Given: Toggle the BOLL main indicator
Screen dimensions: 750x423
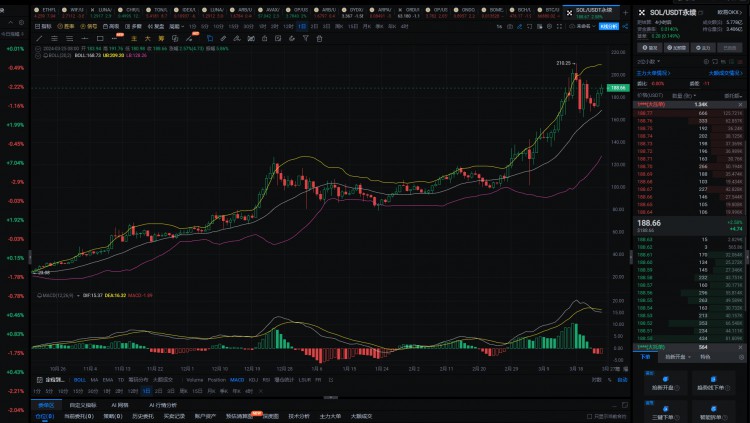Looking at the screenshot, I should [80, 380].
